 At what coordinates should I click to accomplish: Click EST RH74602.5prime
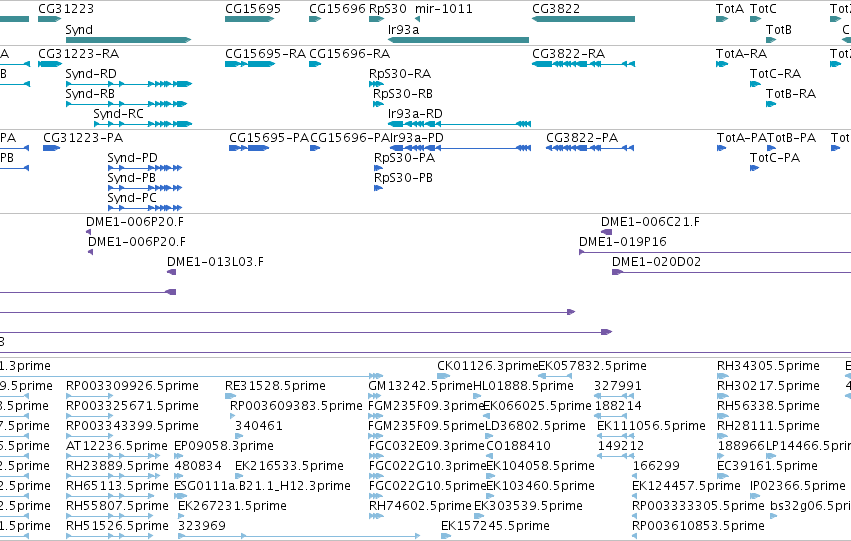[x=420, y=506]
